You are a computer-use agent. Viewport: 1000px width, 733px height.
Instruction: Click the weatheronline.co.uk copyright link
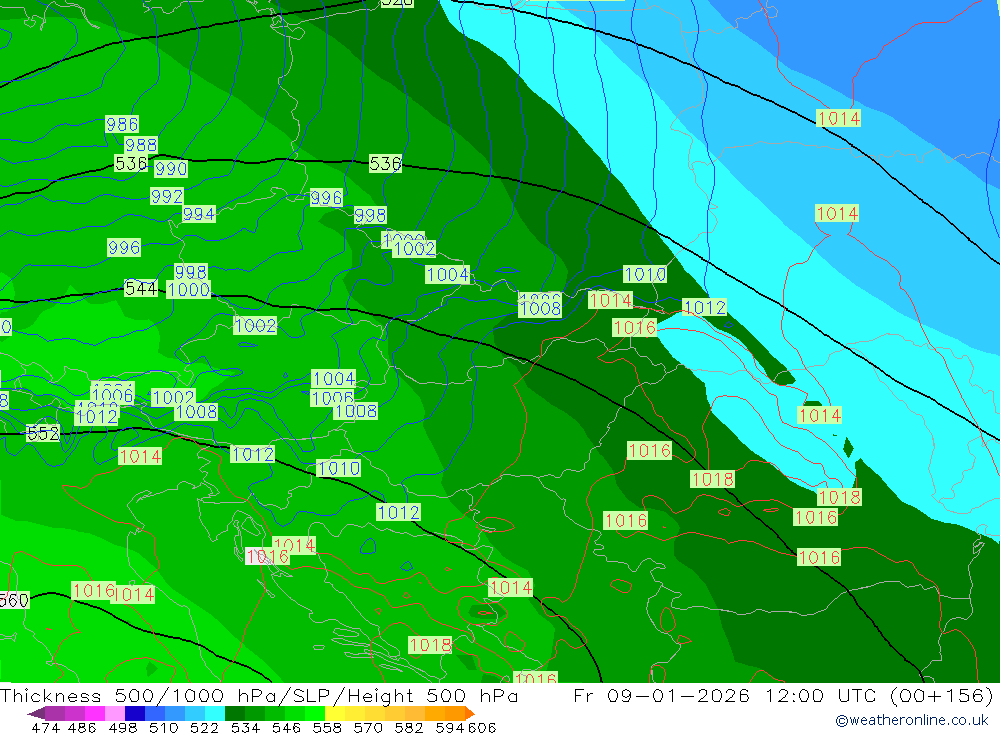[x=911, y=720]
